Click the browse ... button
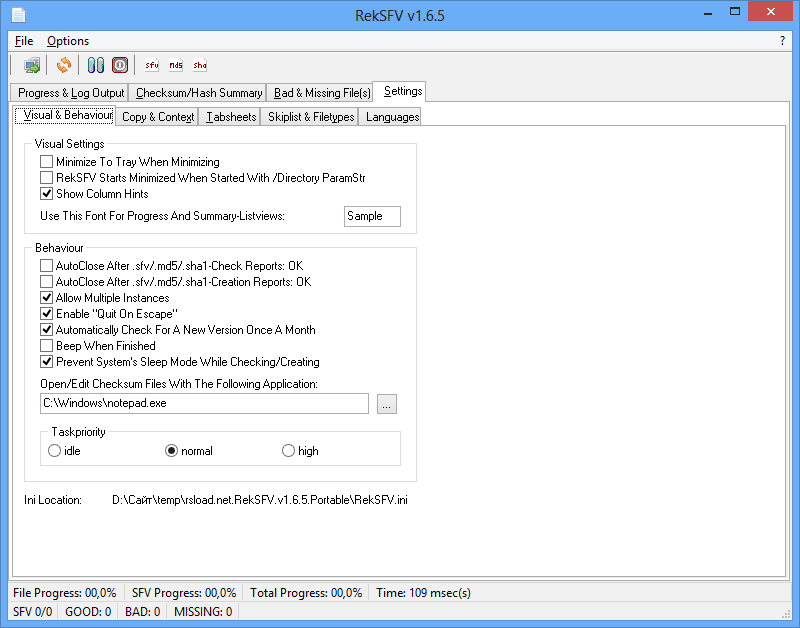 click(387, 404)
